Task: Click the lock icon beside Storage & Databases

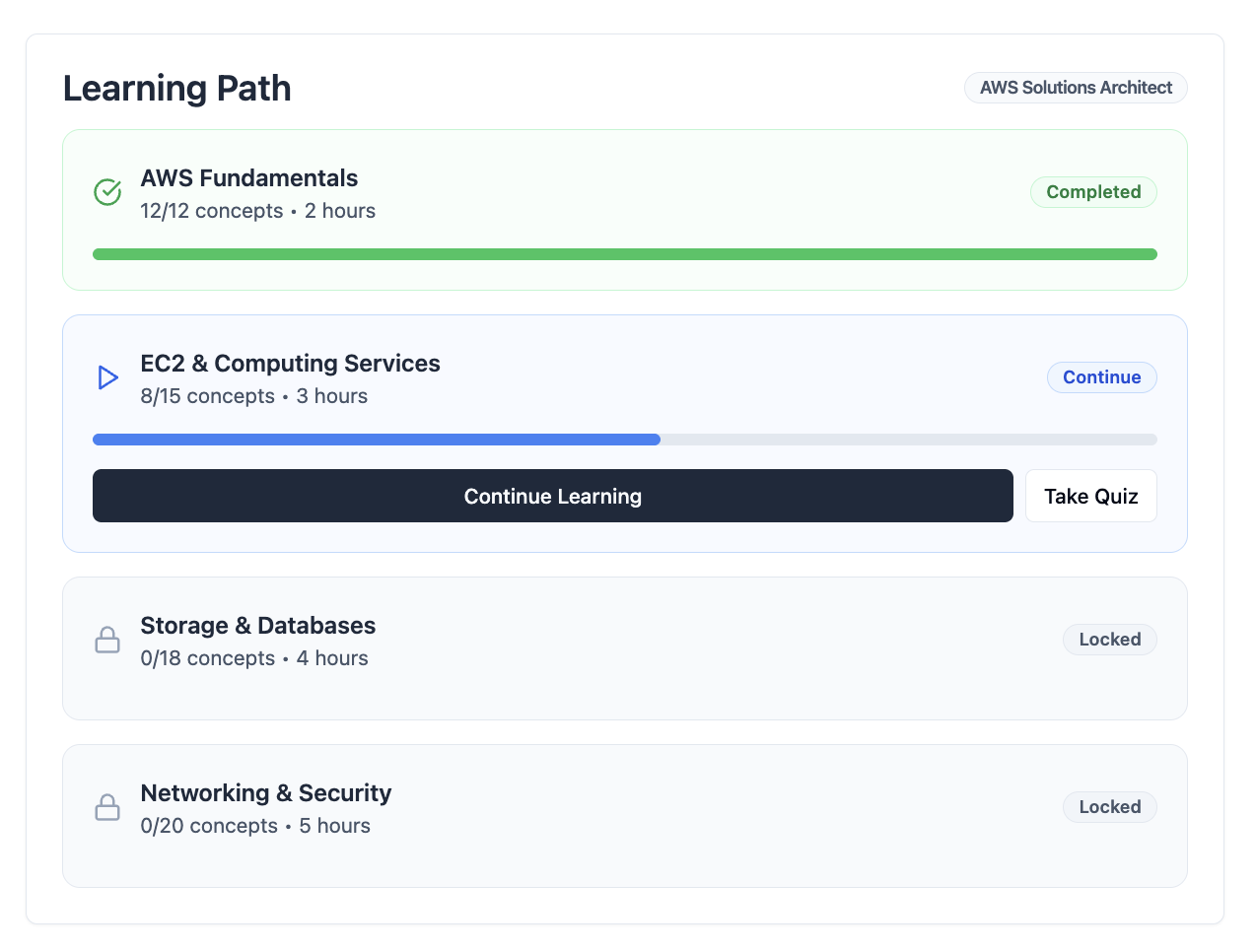Action: tap(107, 641)
